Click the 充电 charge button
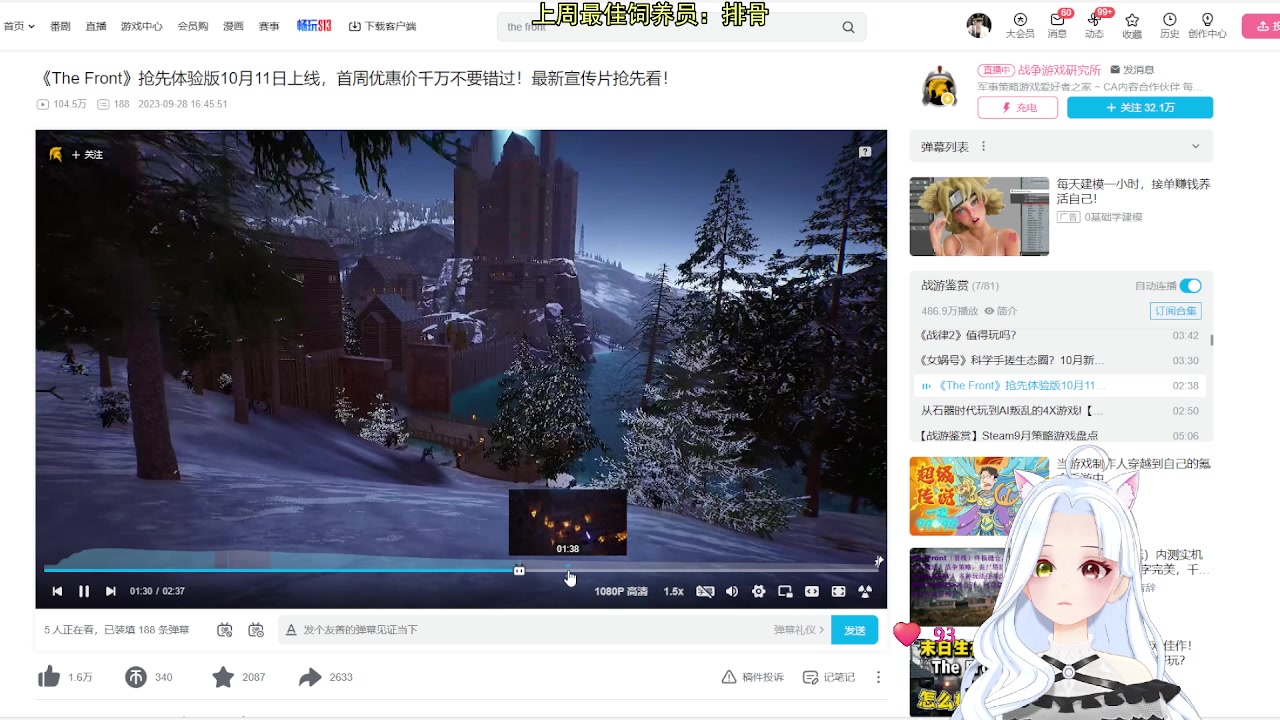1280x720 pixels. click(x=1018, y=108)
